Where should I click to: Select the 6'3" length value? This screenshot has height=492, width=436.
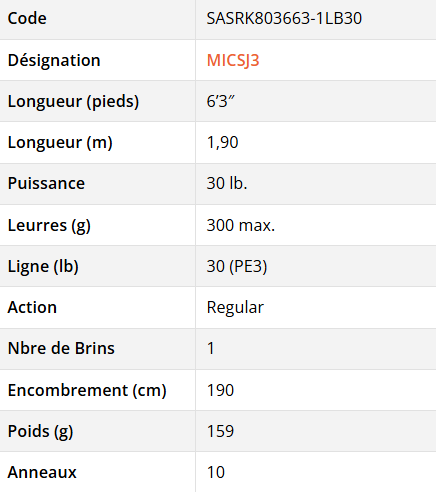pos(221,101)
